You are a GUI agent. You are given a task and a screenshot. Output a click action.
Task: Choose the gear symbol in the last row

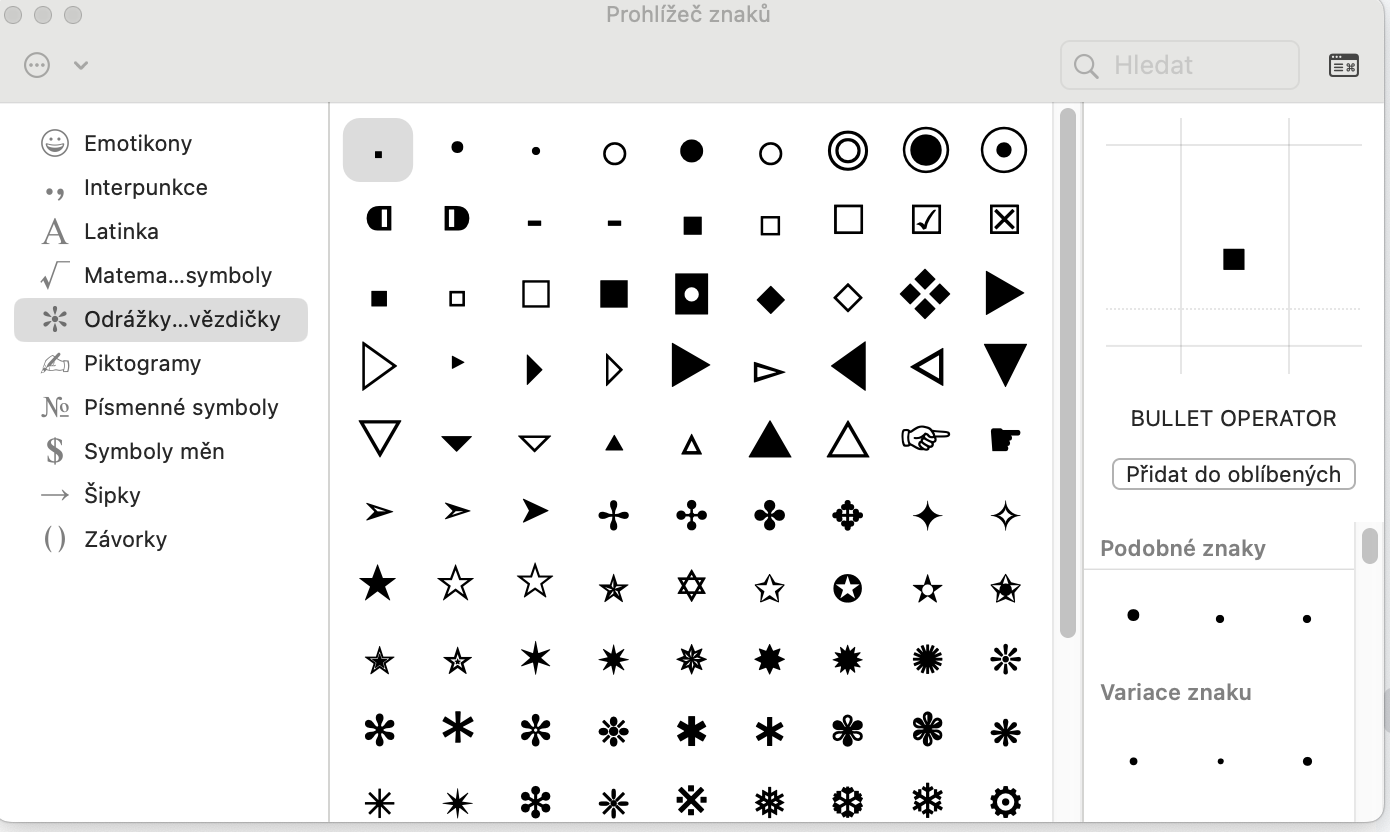[x=1004, y=801]
